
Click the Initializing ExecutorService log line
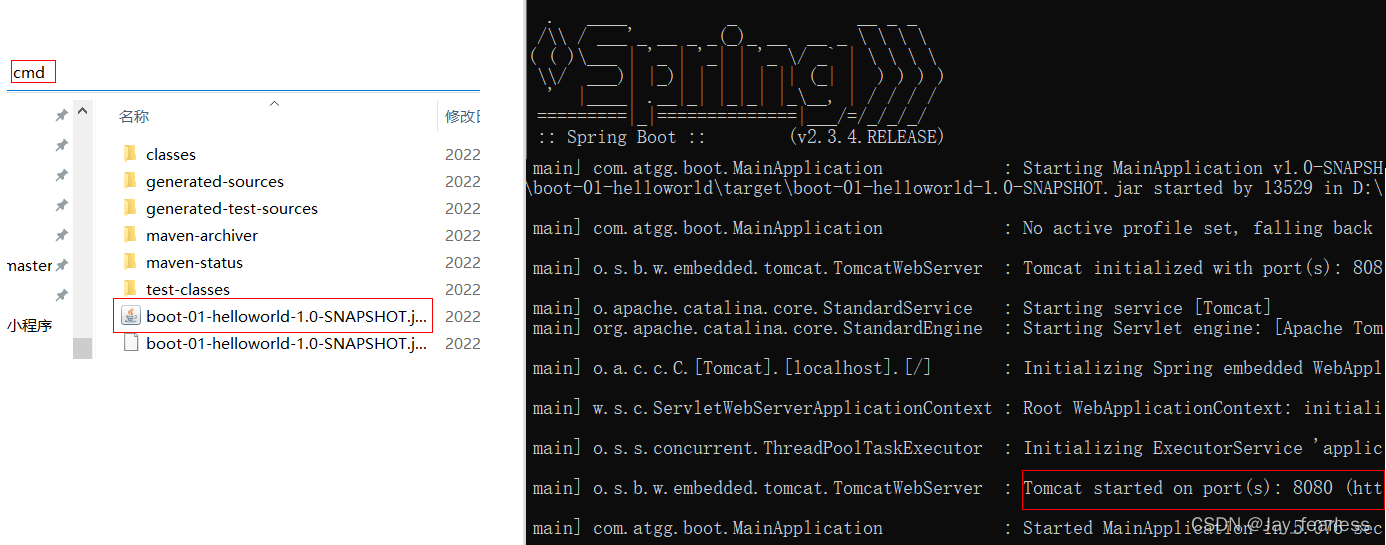[959, 448]
